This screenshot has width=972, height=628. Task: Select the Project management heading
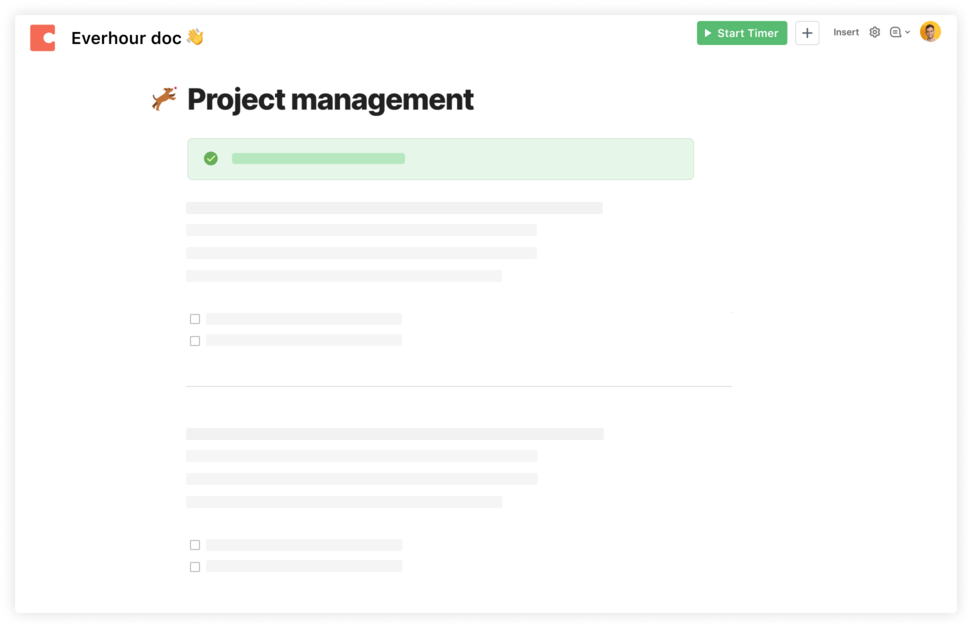click(x=330, y=99)
